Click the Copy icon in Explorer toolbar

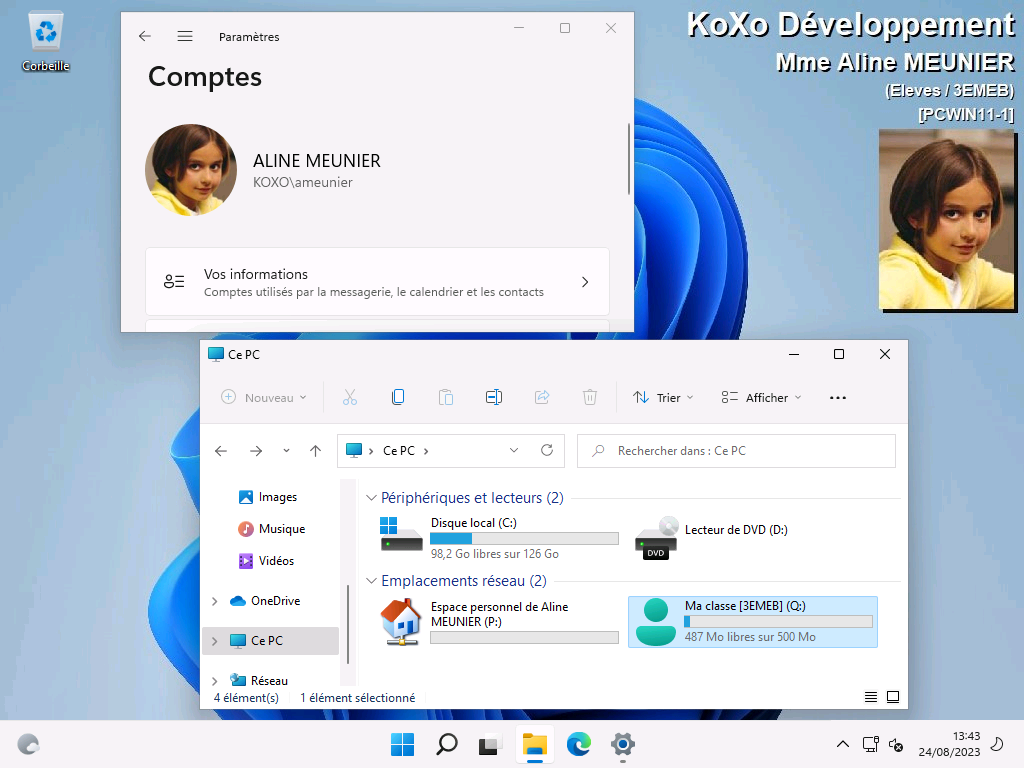pyautogui.click(x=397, y=397)
